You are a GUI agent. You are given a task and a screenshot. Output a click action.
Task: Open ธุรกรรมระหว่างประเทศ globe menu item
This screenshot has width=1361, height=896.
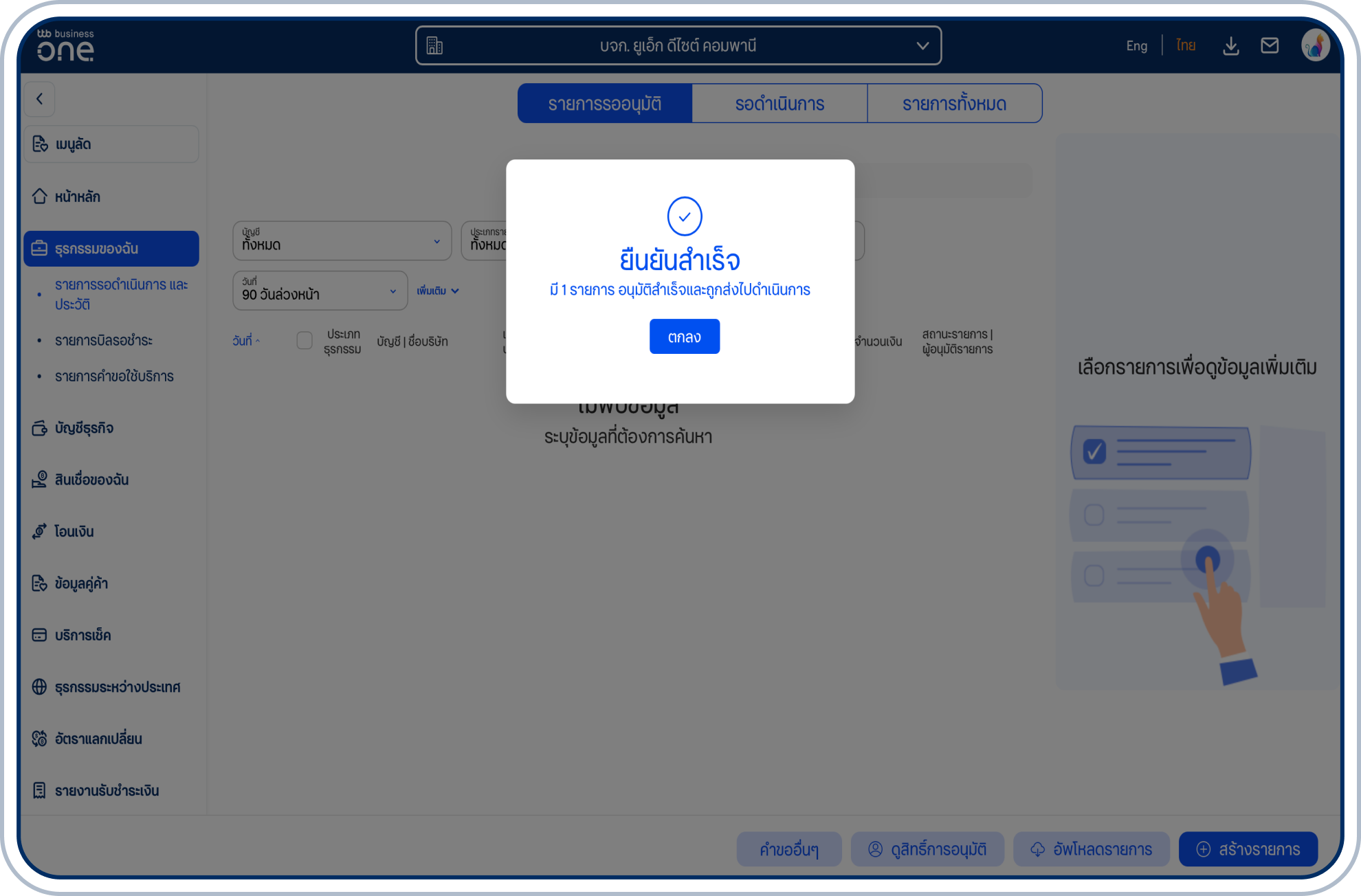pyautogui.click(x=117, y=687)
